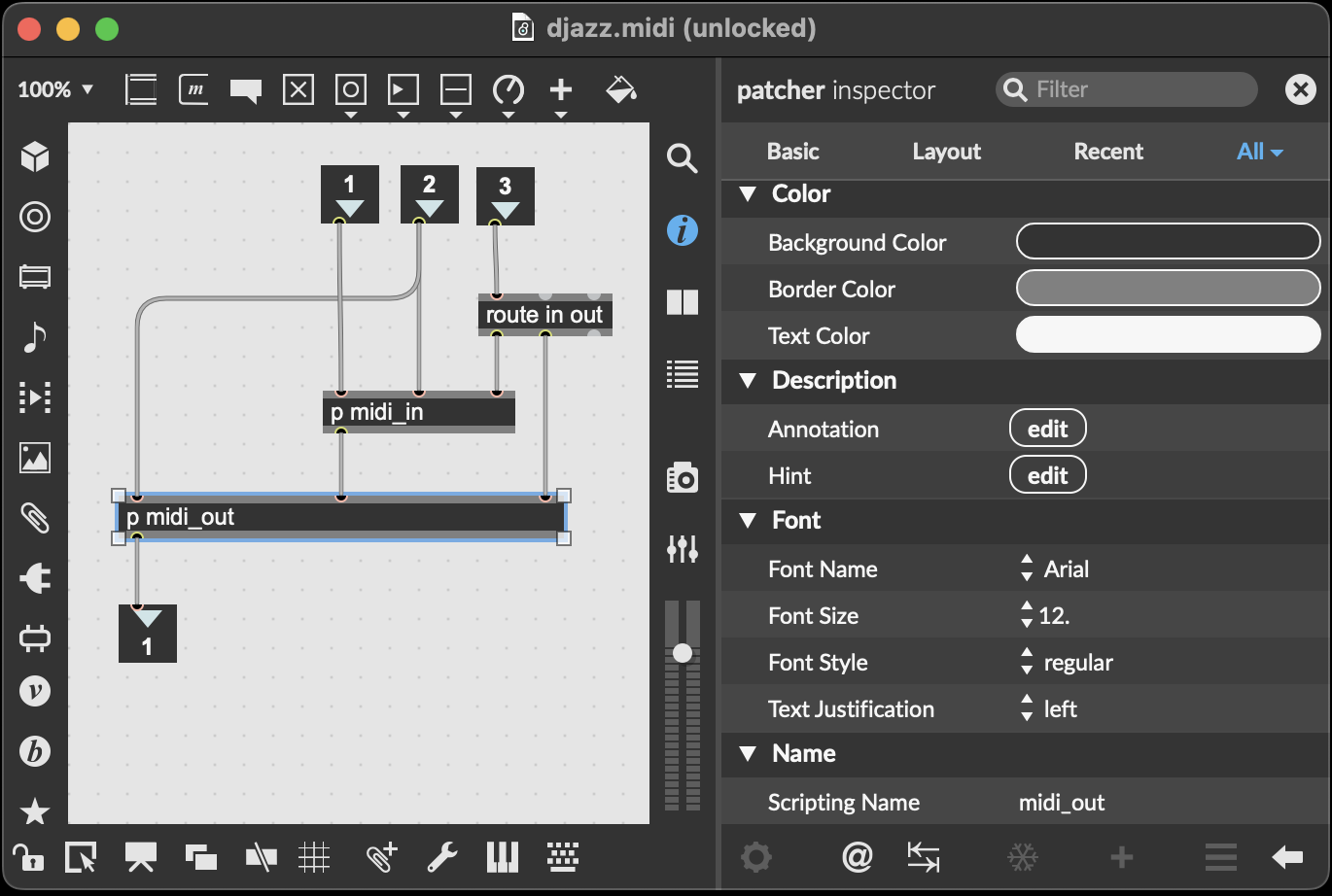
Task: Open the audio note browser icon
Action: click(35, 337)
